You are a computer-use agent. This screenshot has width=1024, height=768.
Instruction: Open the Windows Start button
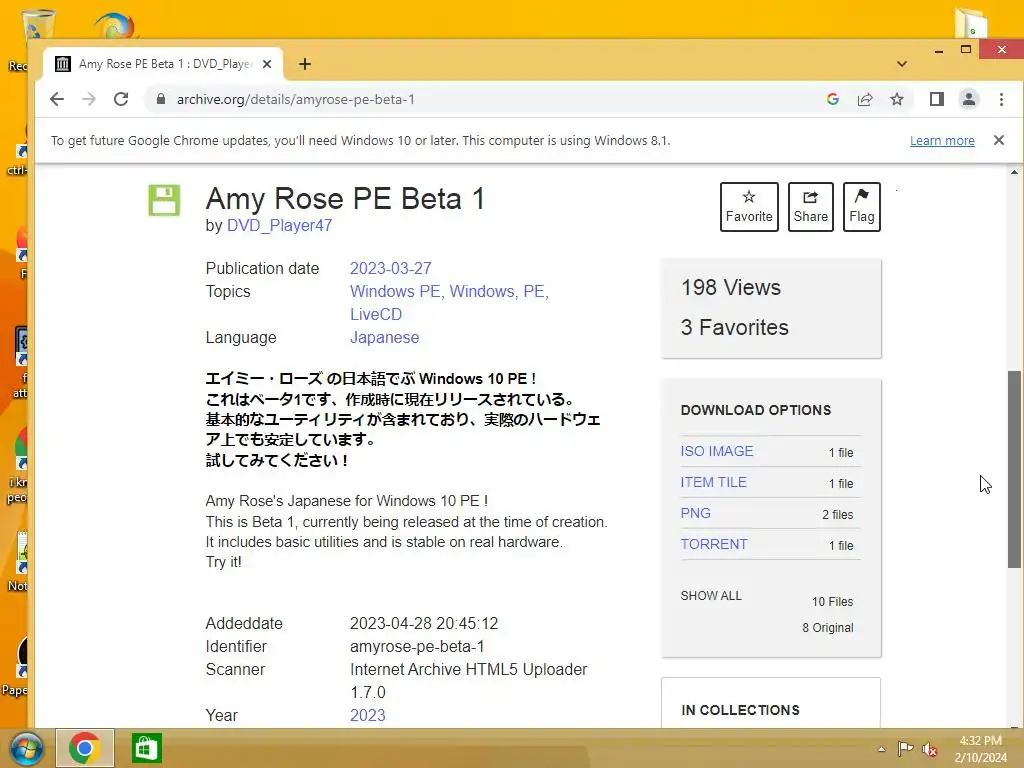tap(25, 748)
